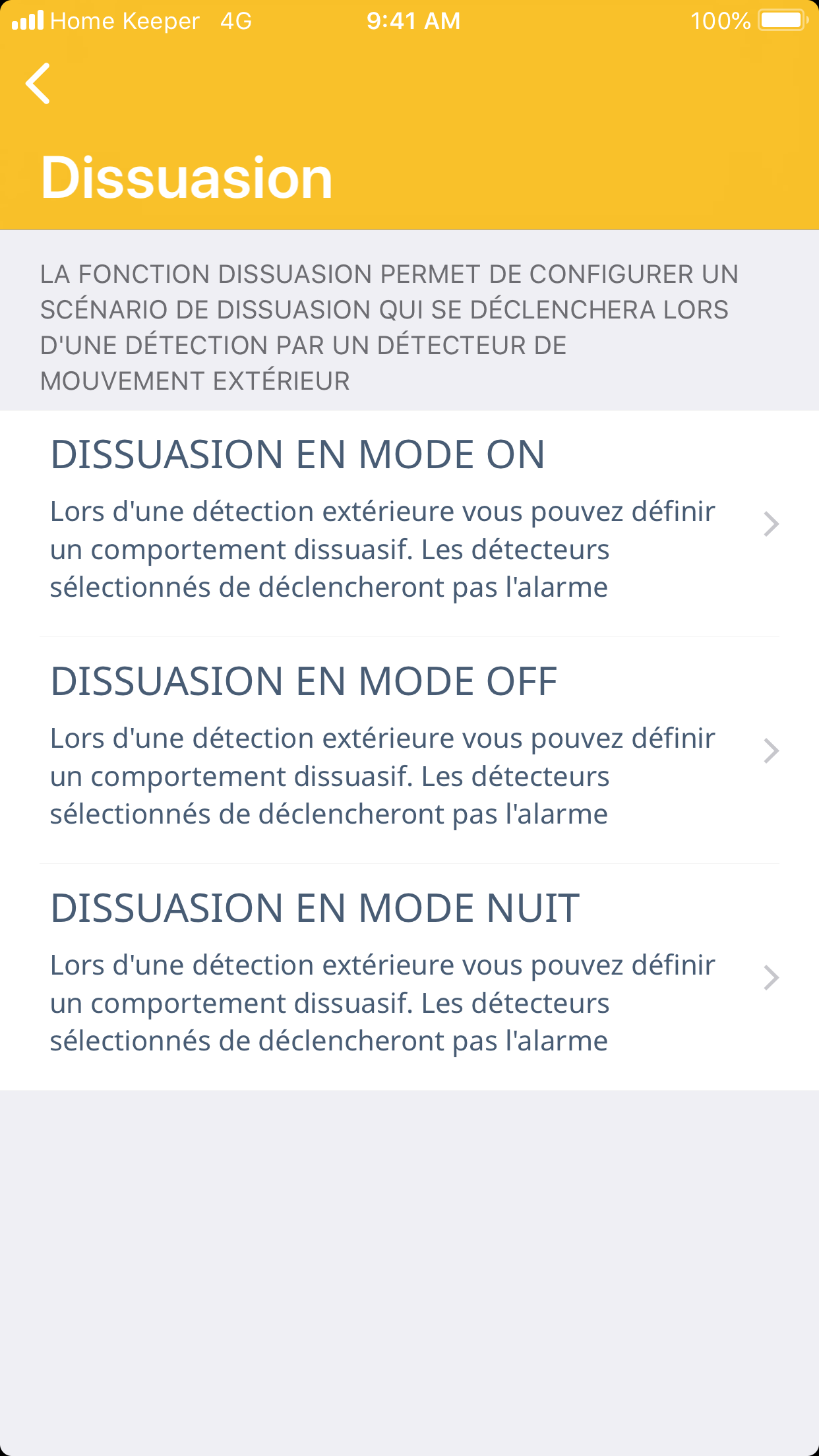The width and height of the screenshot is (819, 1456).
Task: Tap the Home Keeper carrier label
Action: (x=125, y=21)
